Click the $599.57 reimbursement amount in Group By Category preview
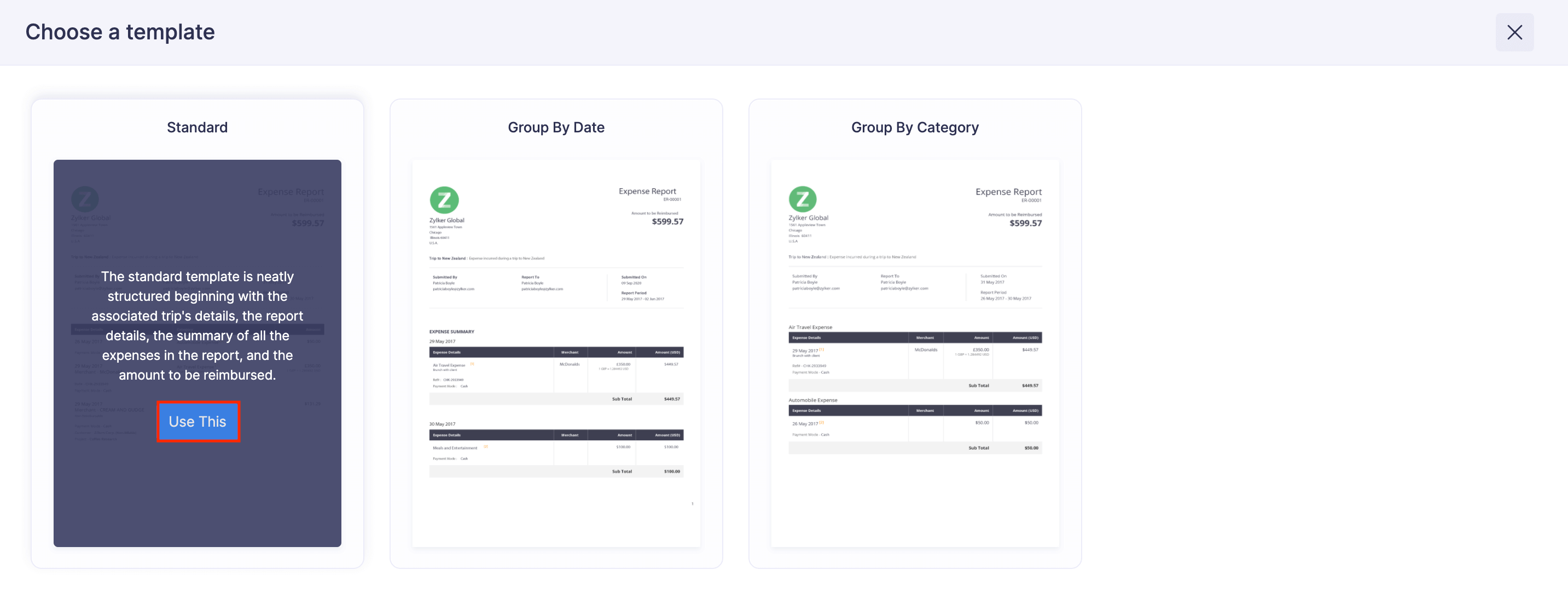 (x=1026, y=223)
